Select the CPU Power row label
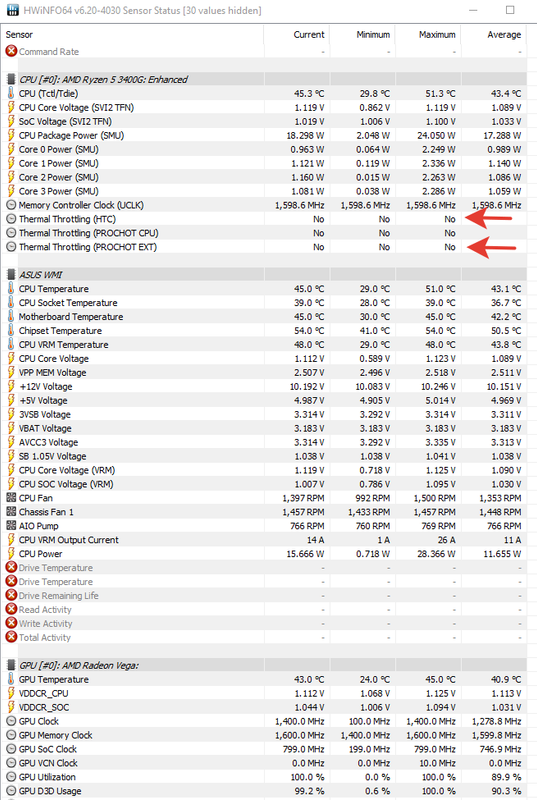The image size is (537, 800). coord(41,554)
